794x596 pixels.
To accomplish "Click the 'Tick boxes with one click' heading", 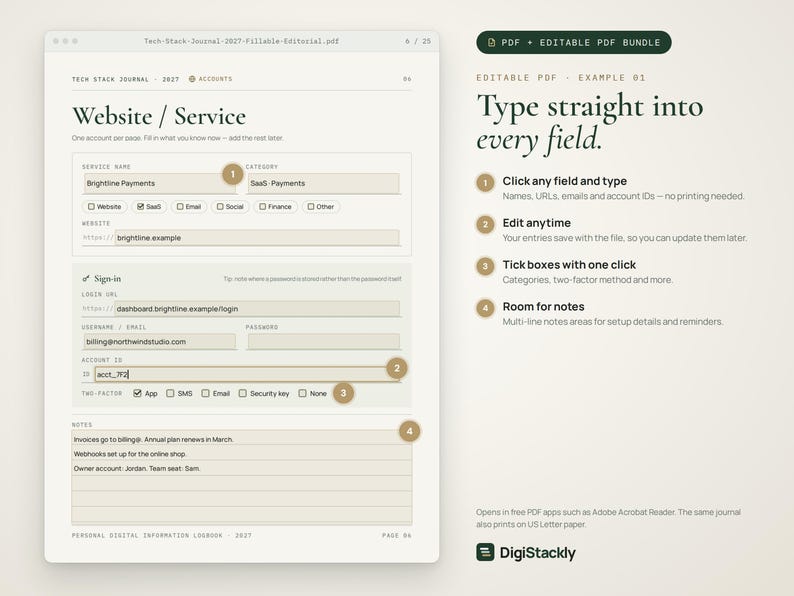I will click(569, 265).
